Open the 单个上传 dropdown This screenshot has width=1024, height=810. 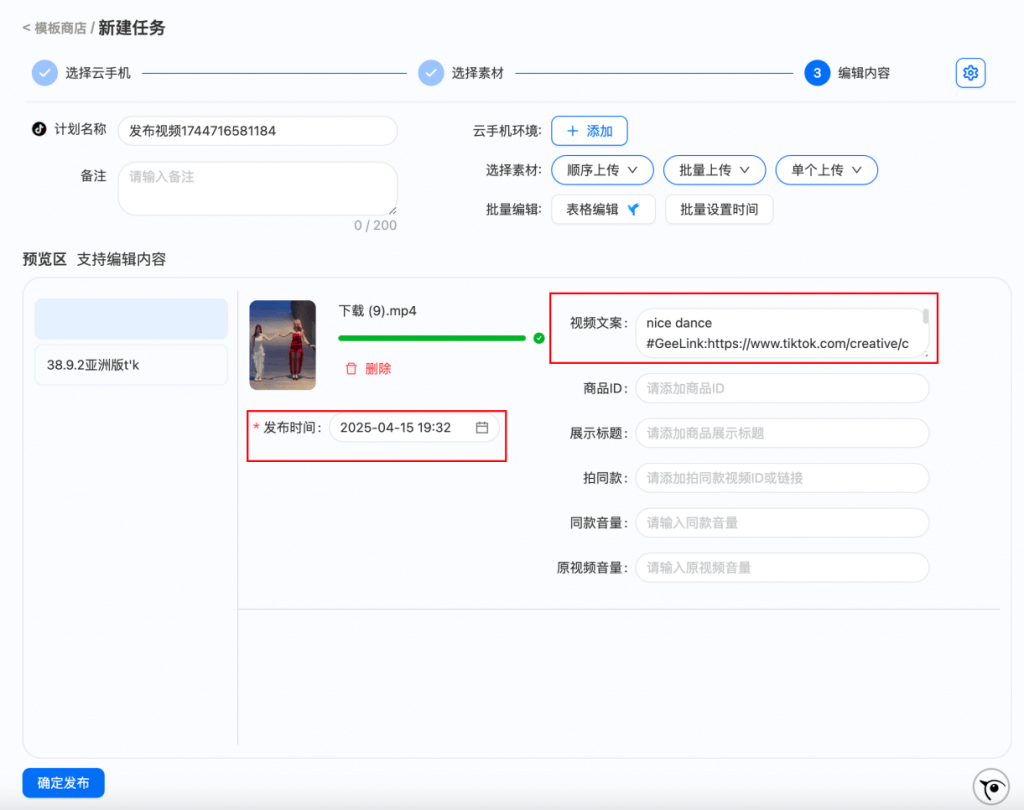tap(826, 170)
